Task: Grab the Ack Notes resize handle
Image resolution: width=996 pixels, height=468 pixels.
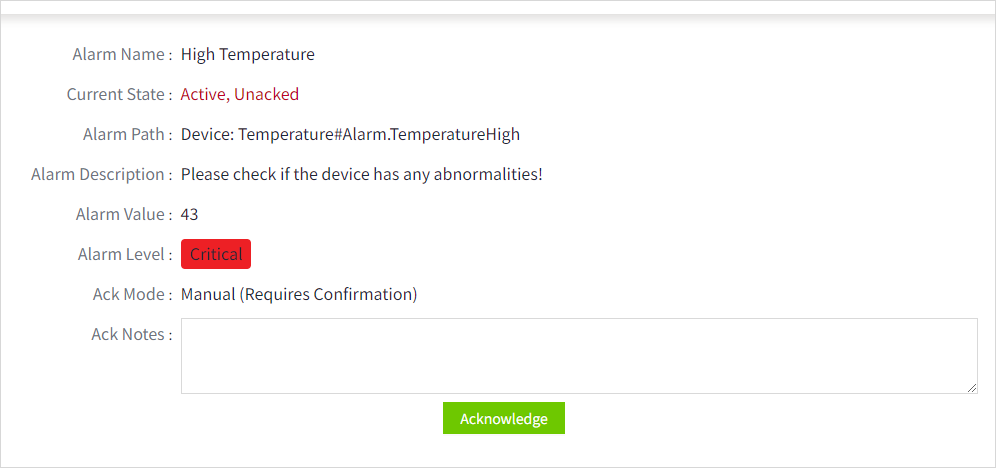Action: coord(972,388)
